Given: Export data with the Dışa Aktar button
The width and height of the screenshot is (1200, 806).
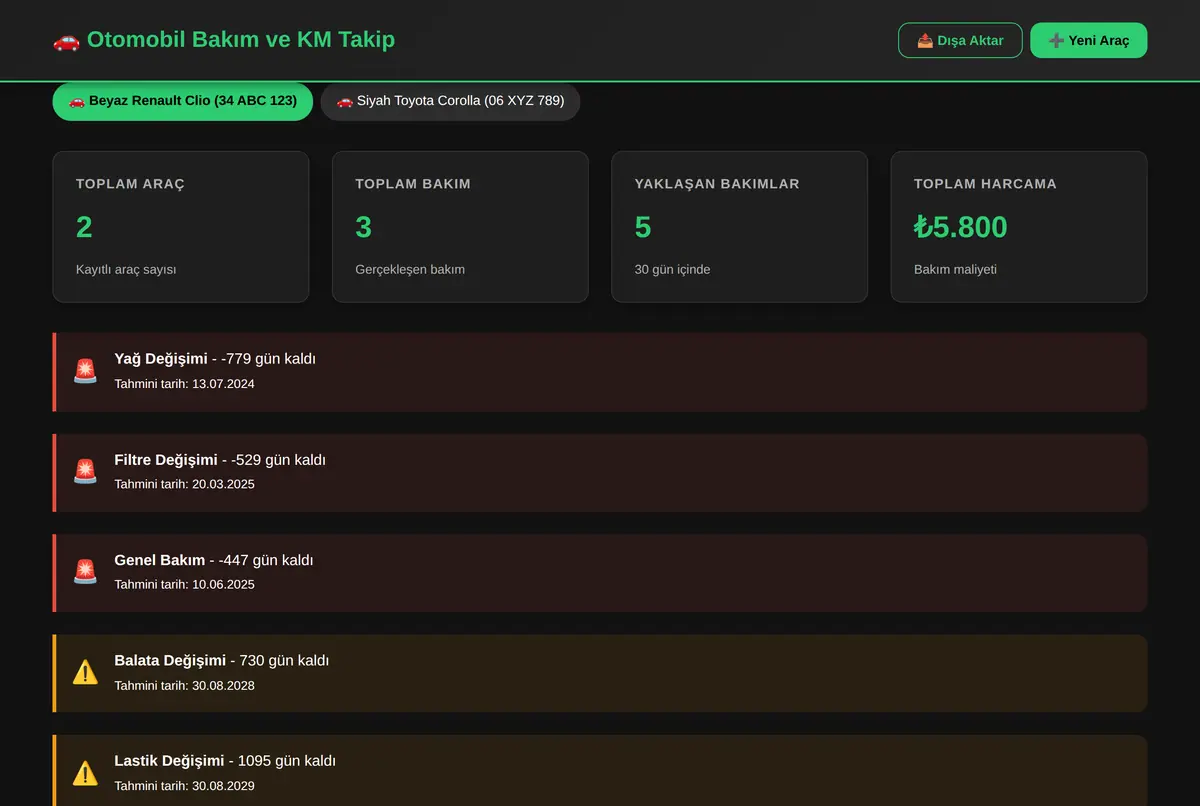Looking at the screenshot, I should click(x=960, y=40).
